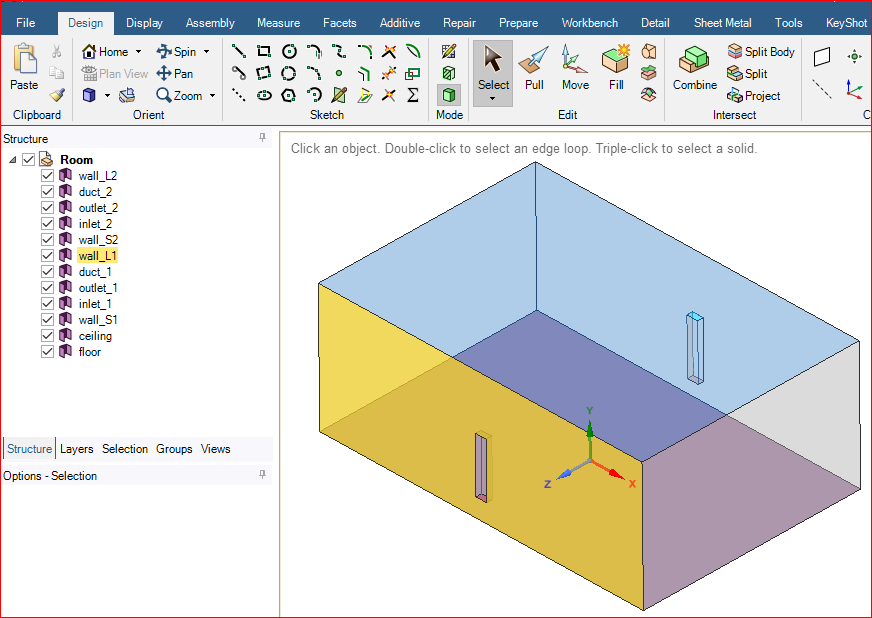
Task: Open the File menu button
Action: pos(25,23)
